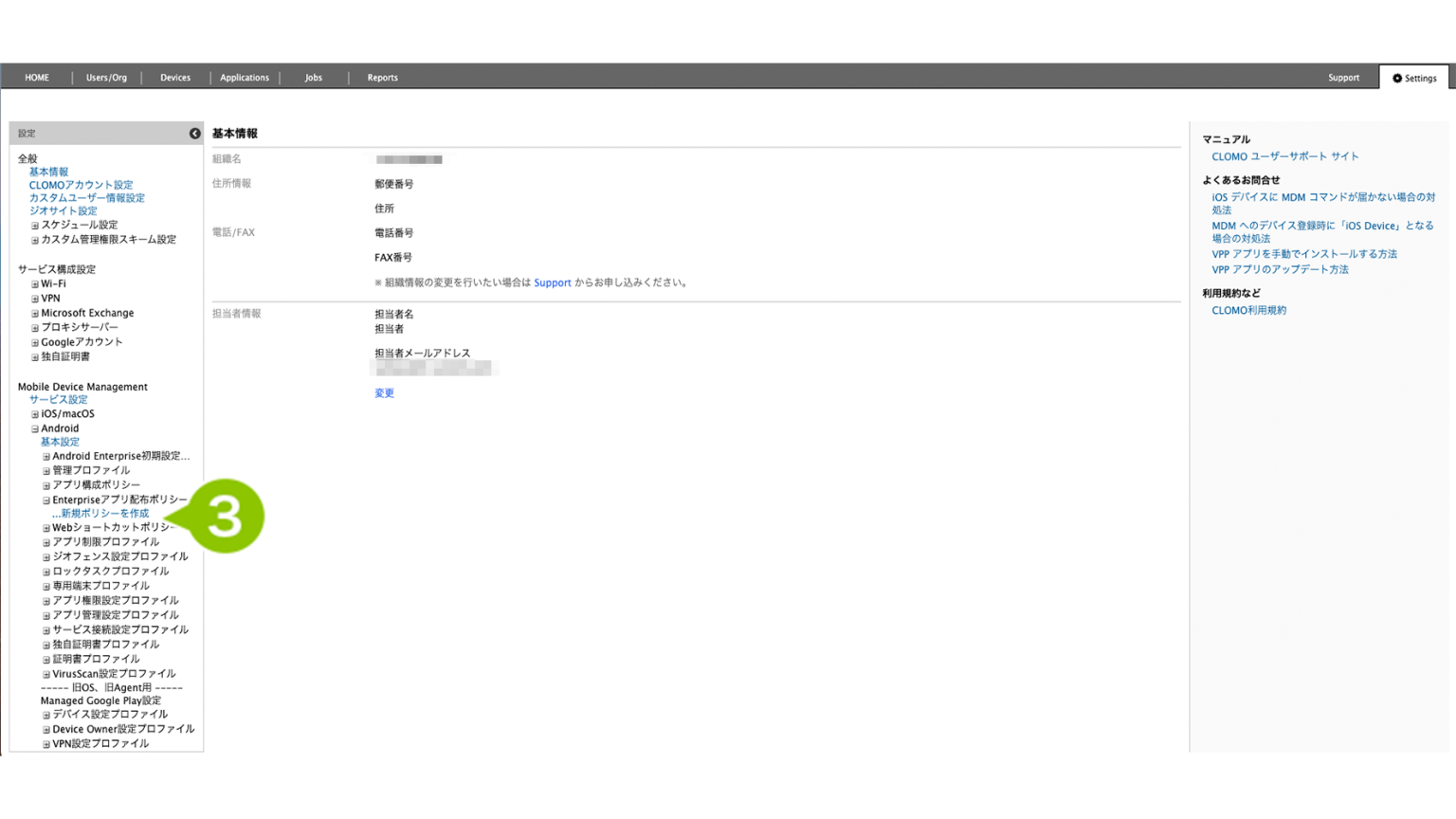Open Settings with the gear icon
This screenshot has width=1456, height=819.
pos(1413,79)
